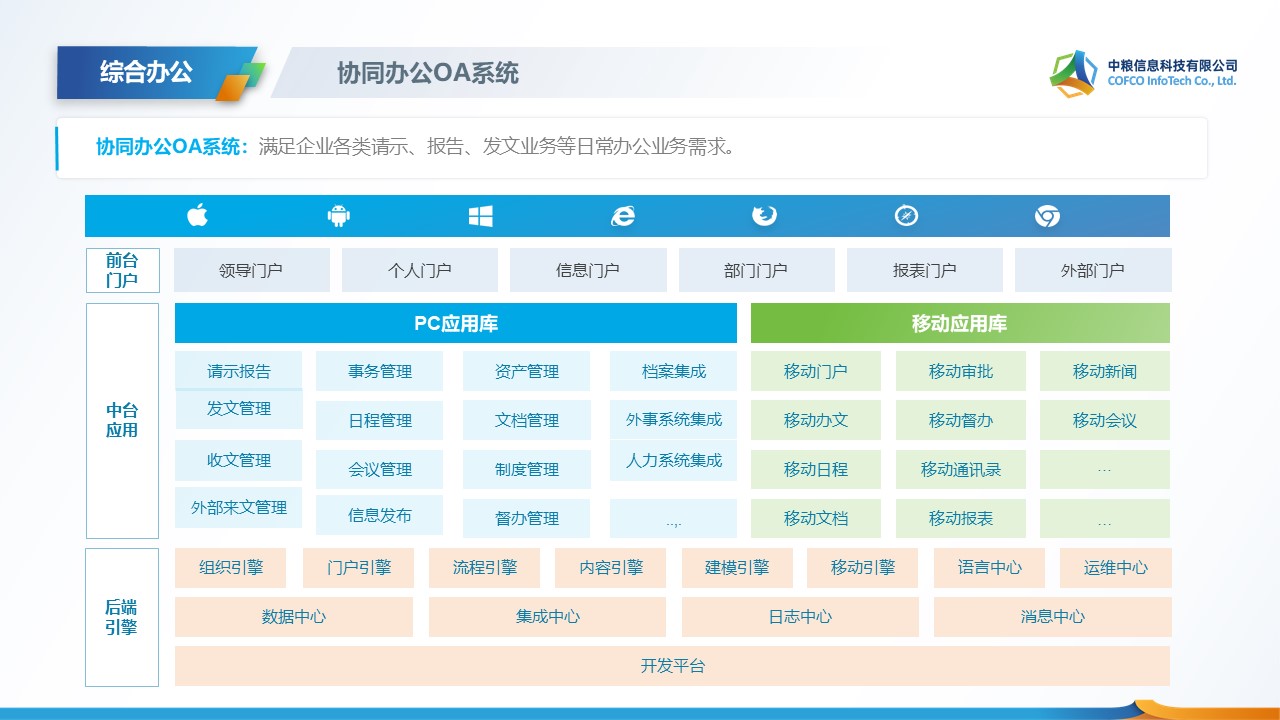Click the Apple logo icon

[x=197, y=216]
